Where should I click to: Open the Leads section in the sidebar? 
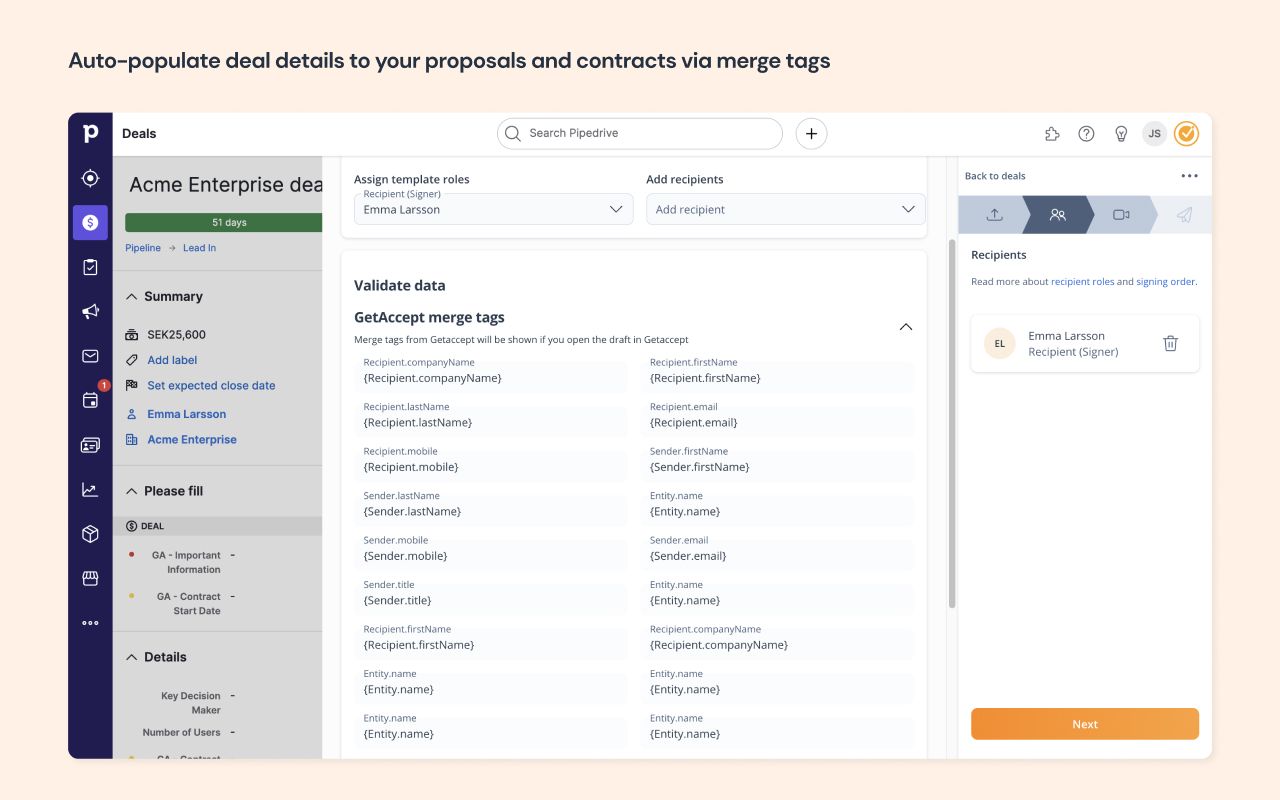(90, 177)
